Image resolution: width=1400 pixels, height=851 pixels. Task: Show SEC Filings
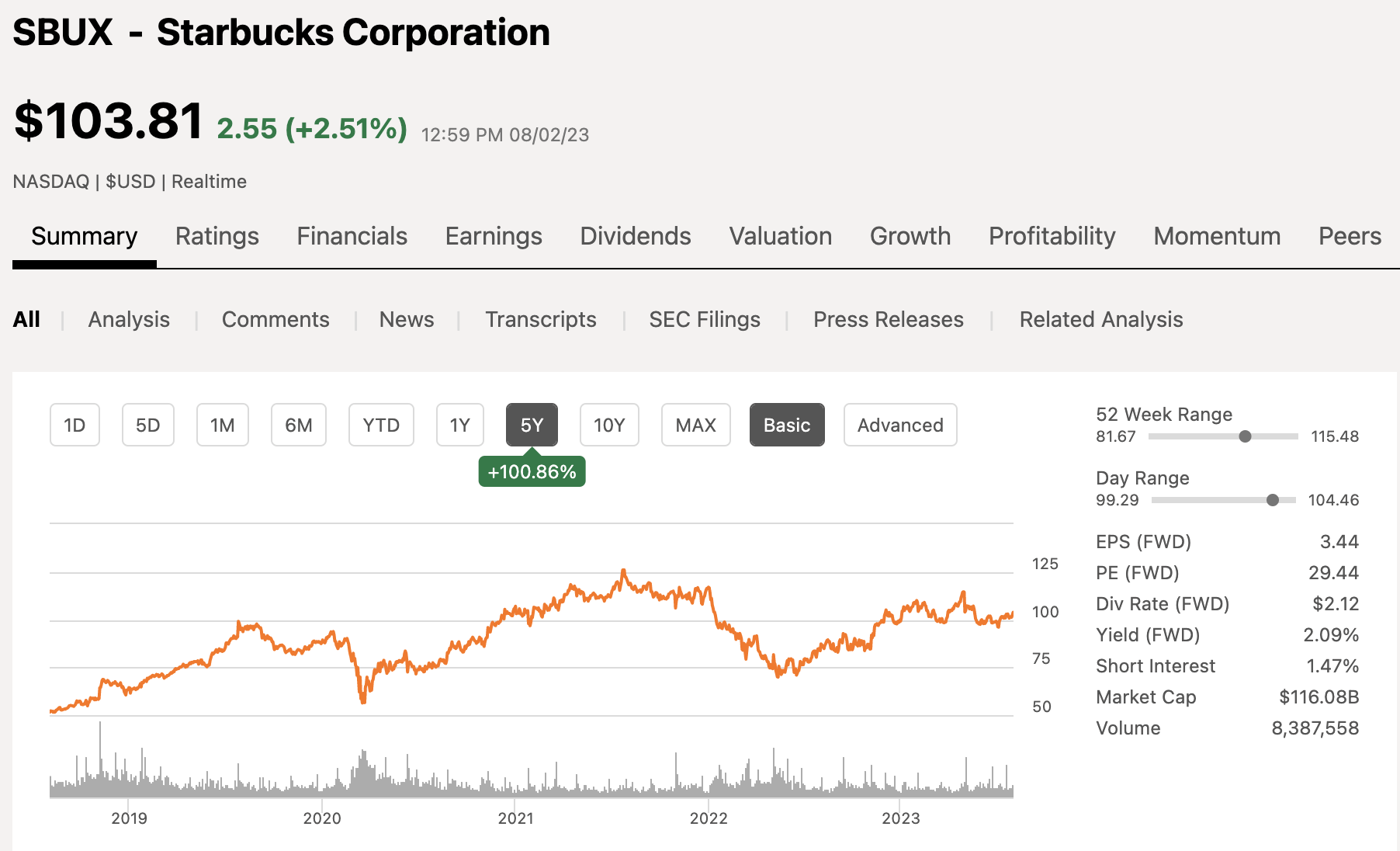pos(705,319)
